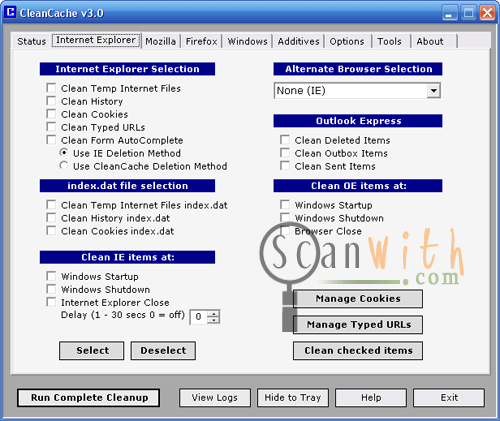Screen dimensions: 500x421
Task: Open the Firefox tab
Action: click(x=201, y=41)
